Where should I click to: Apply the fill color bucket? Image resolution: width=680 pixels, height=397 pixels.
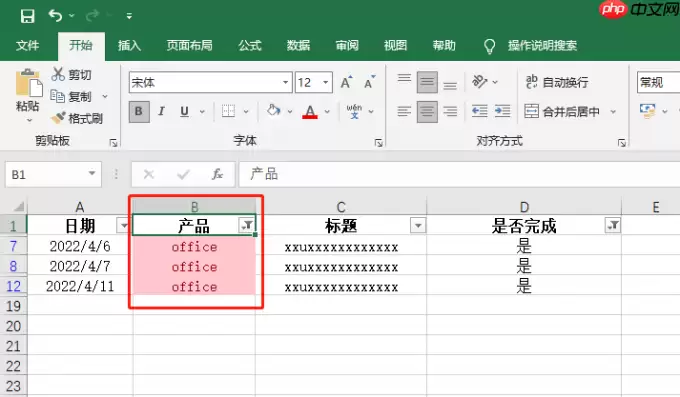273,111
